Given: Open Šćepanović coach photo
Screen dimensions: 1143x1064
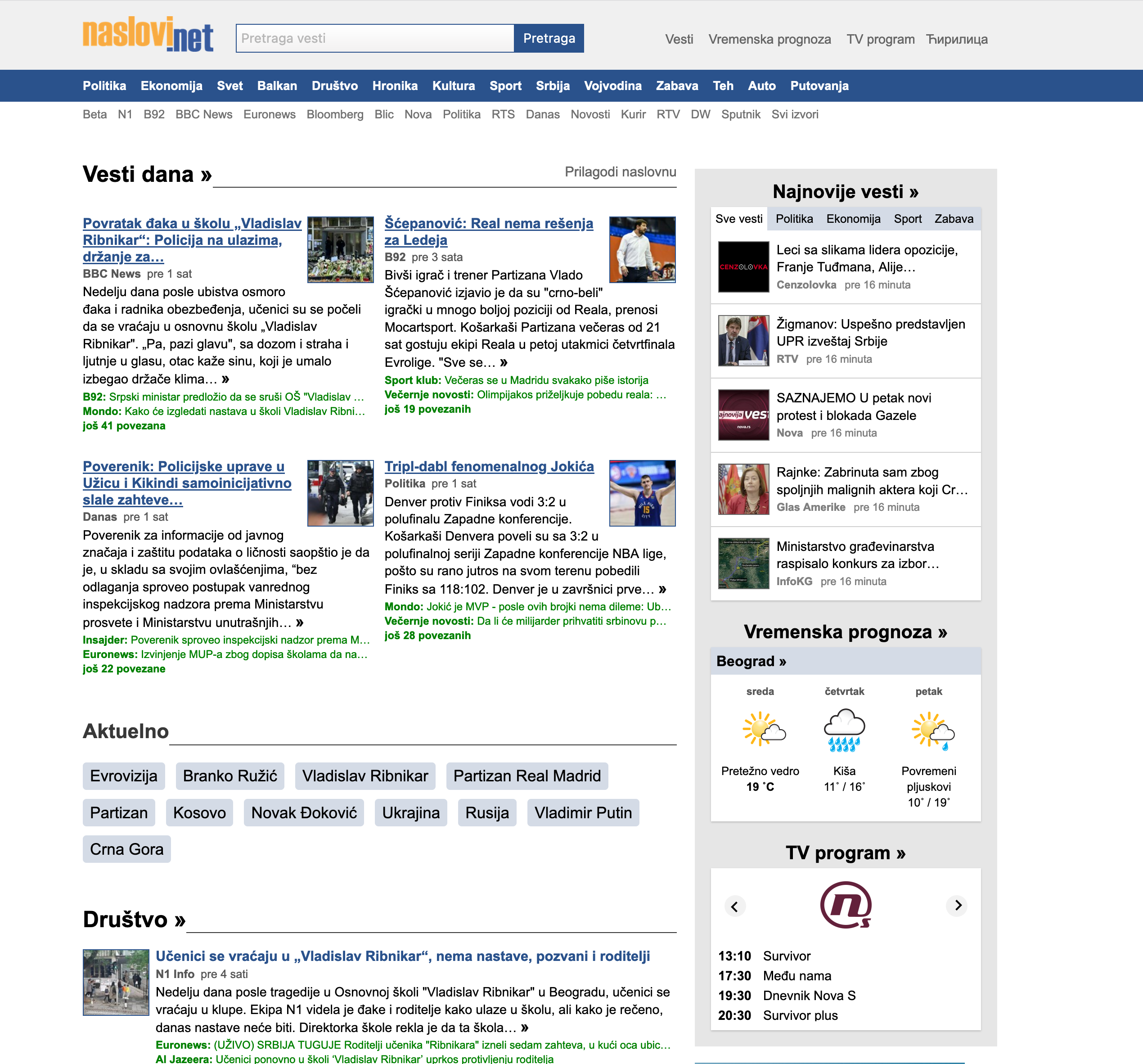Looking at the screenshot, I should pos(642,250).
